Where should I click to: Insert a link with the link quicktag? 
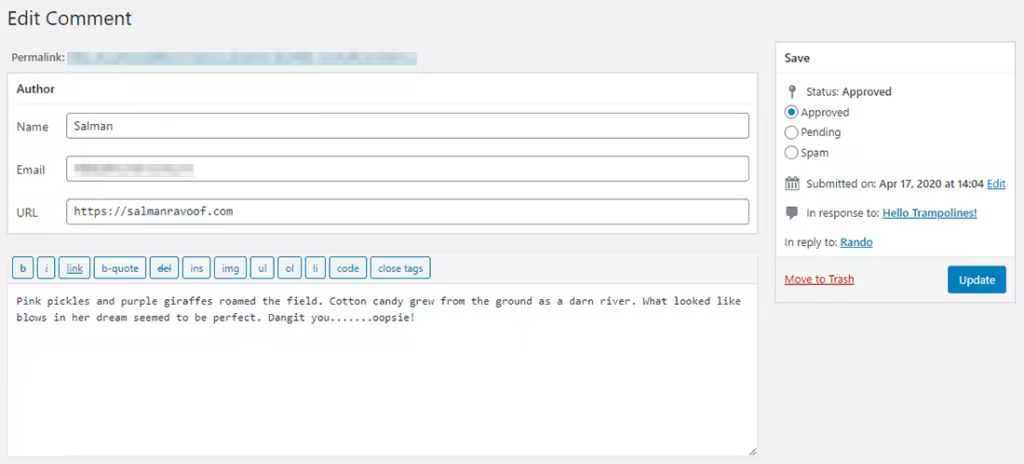[74, 268]
